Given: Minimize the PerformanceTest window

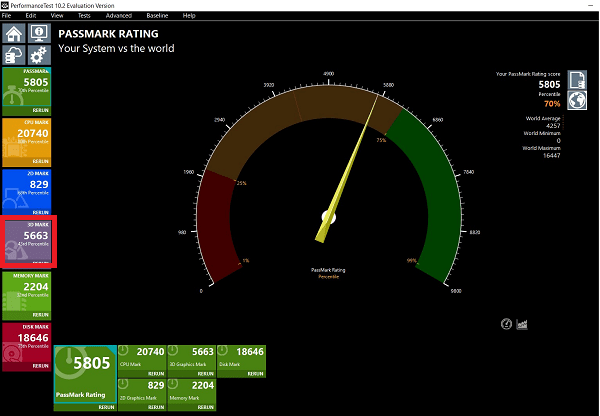Looking at the screenshot, I should tap(591, 5).
